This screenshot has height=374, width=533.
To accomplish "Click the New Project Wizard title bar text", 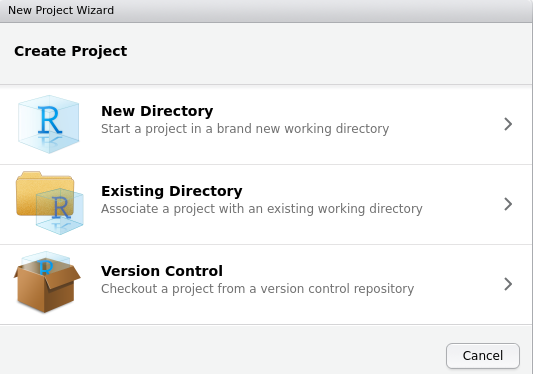I will click(x=61, y=10).
